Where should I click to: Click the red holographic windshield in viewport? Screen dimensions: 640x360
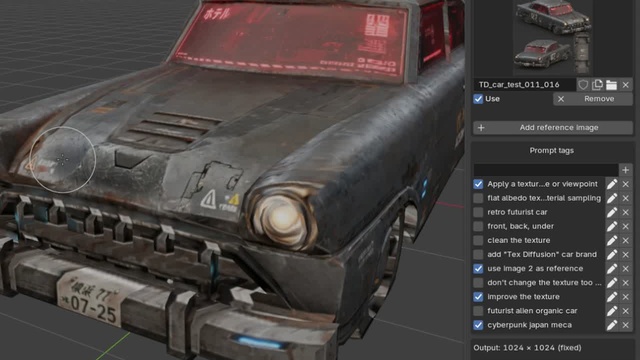tap(292, 39)
